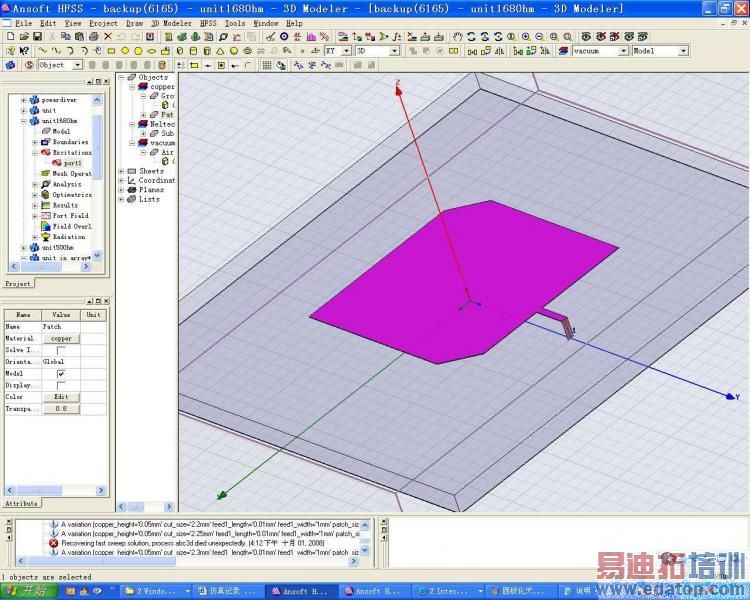
Task: Click message log horizontal scrollbar right arrow
Action: (354, 561)
